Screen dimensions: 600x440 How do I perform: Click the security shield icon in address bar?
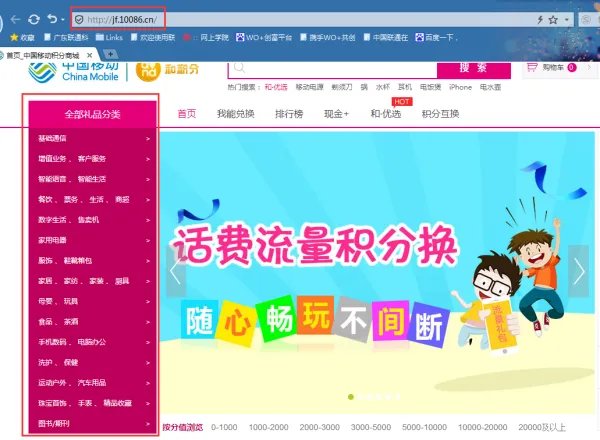tap(79, 20)
